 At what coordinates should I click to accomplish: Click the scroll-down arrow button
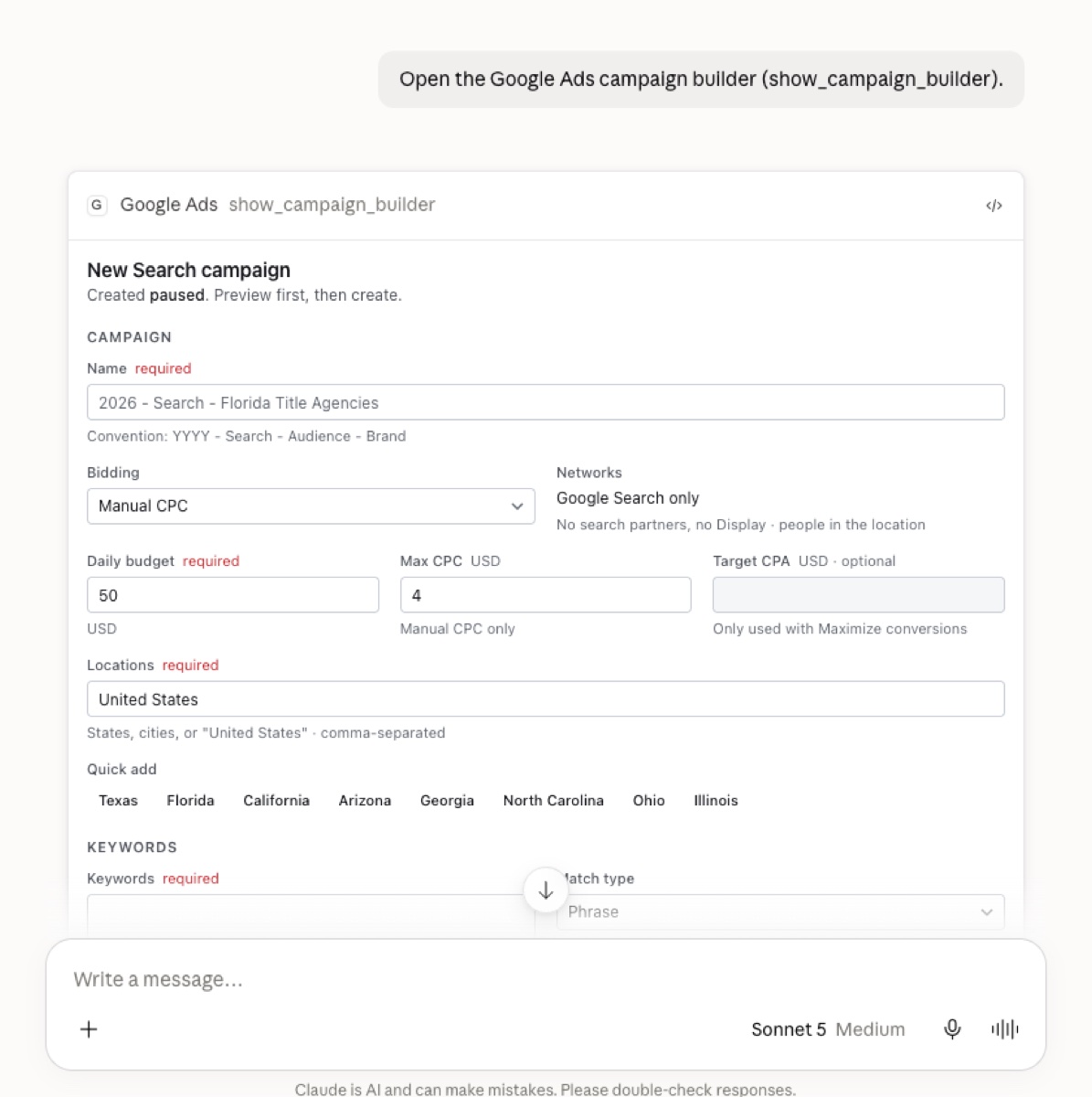[x=546, y=889]
